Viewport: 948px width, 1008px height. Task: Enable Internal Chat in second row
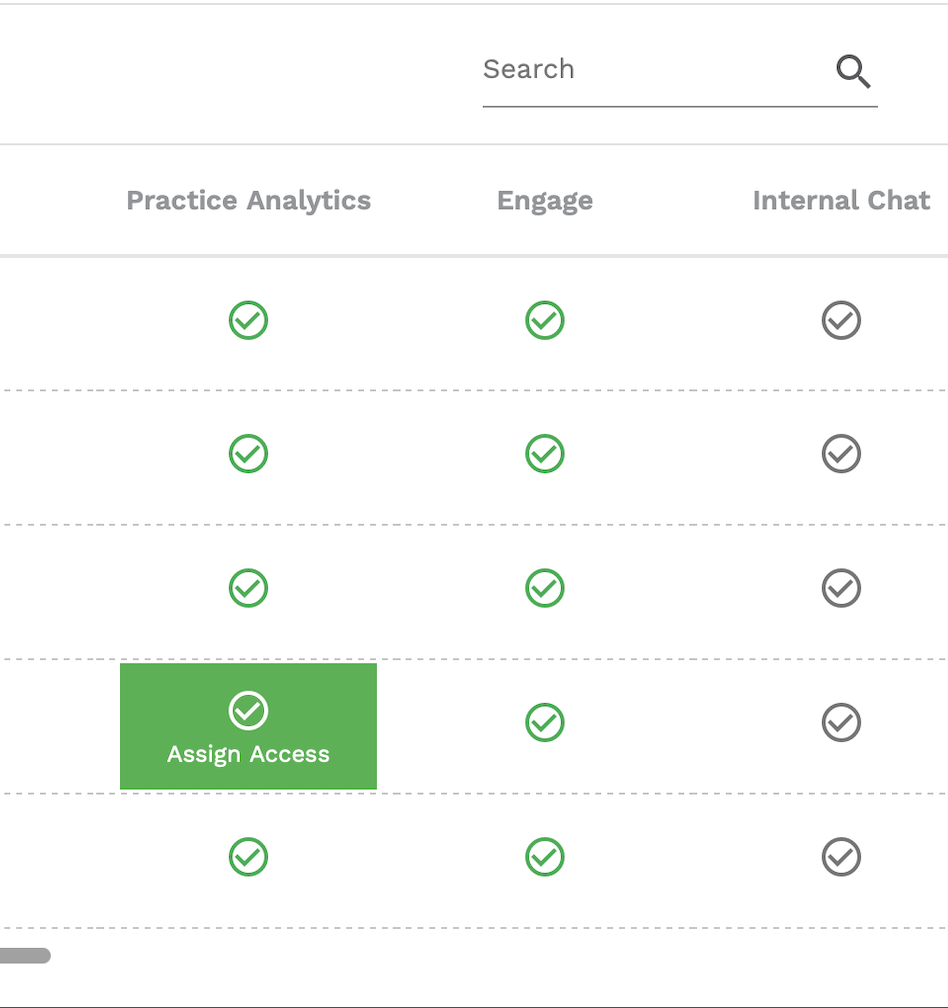841,454
